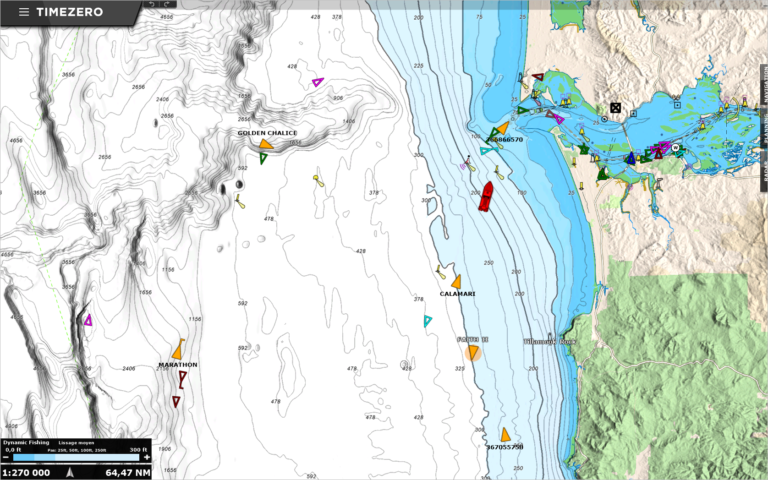Click the black crossed-box marker on land
The width and height of the screenshot is (768, 480).
(616, 108)
